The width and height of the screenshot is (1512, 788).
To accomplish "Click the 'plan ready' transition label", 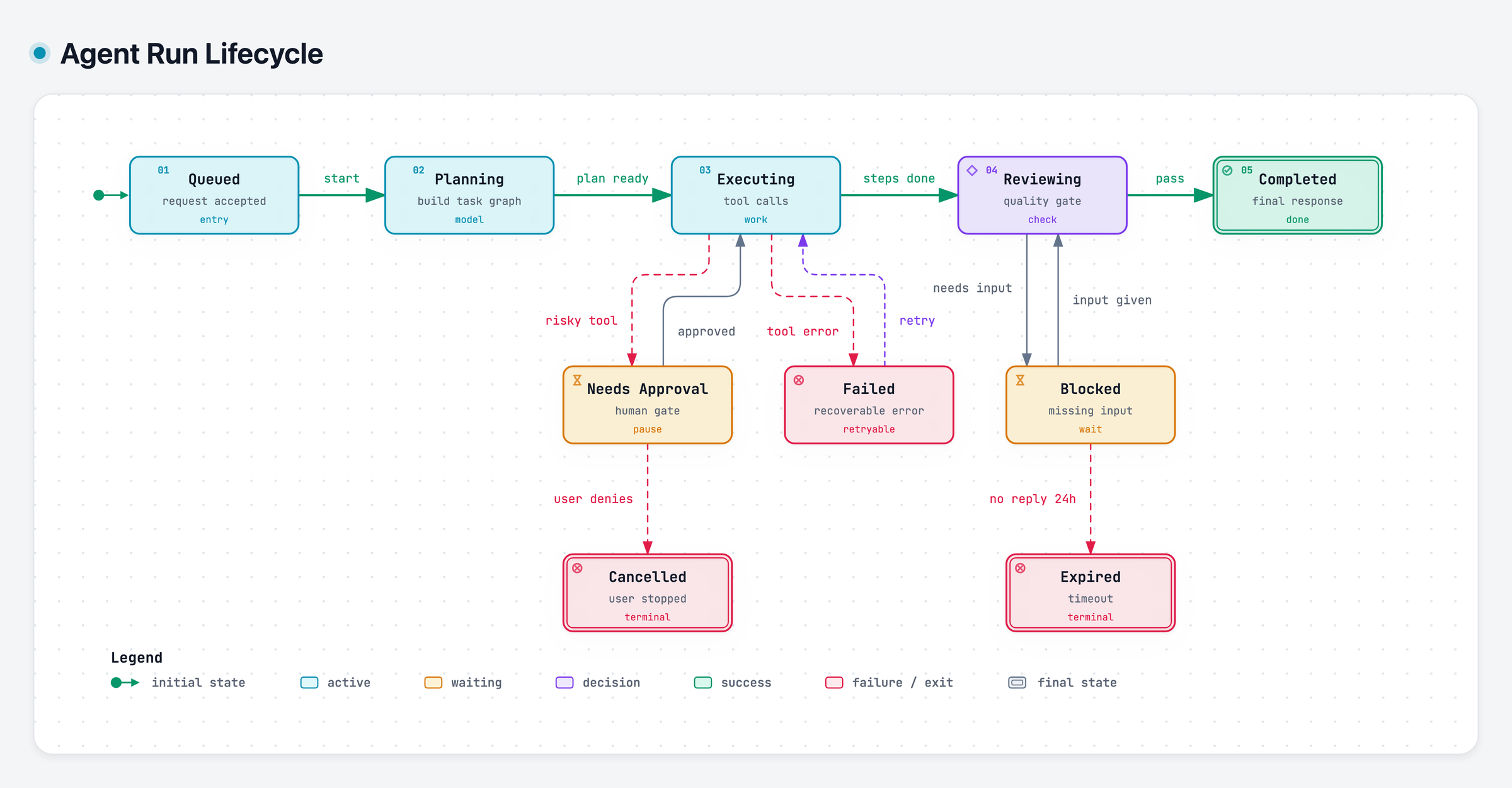I will point(612,178).
